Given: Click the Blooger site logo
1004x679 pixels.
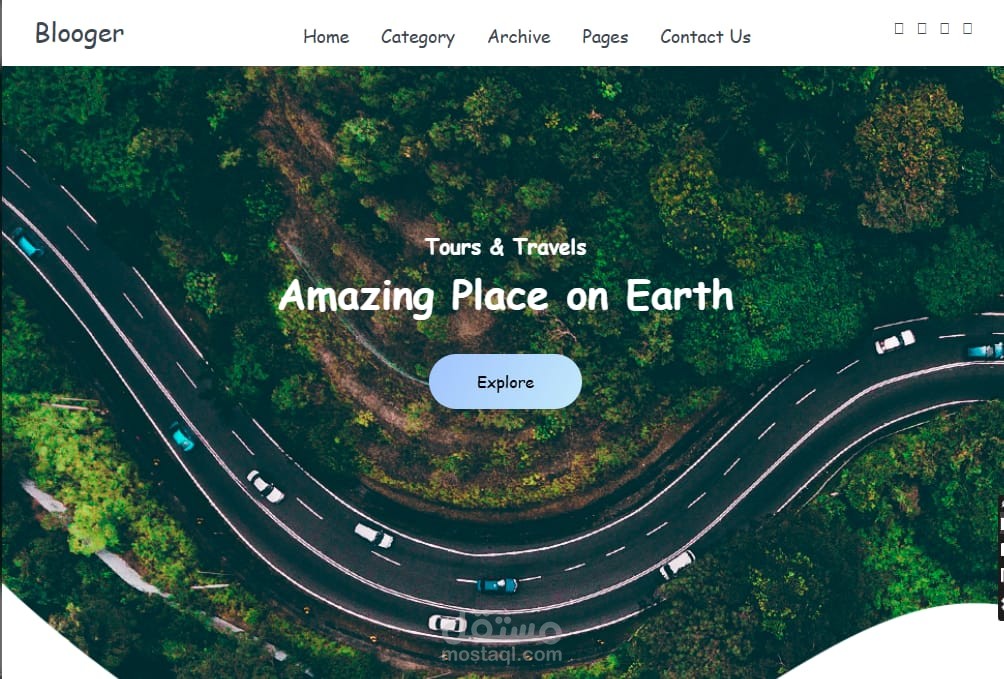Looking at the screenshot, I should click(79, 33).
